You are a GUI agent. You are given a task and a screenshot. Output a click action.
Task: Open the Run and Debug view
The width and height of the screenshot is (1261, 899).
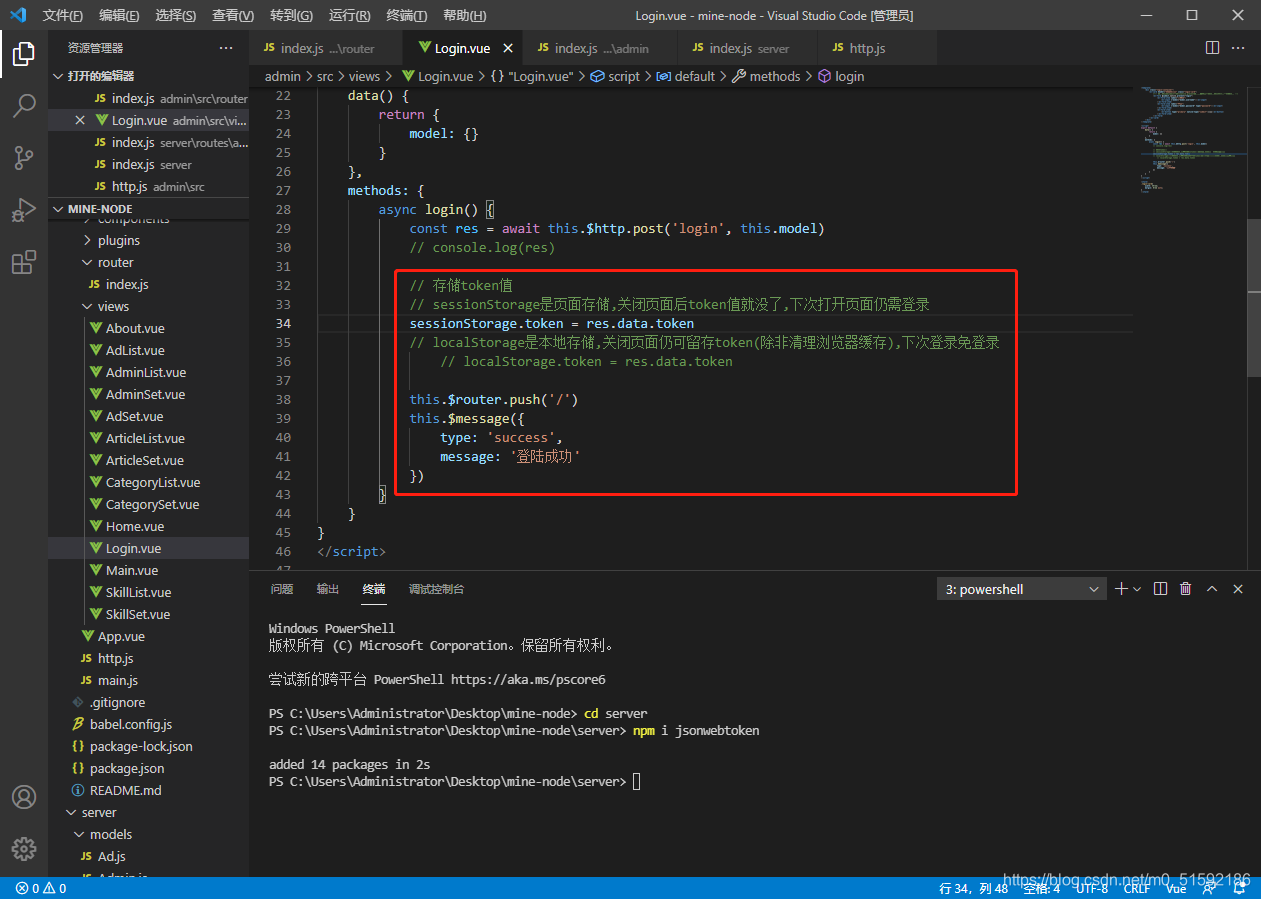click(24, 210)
